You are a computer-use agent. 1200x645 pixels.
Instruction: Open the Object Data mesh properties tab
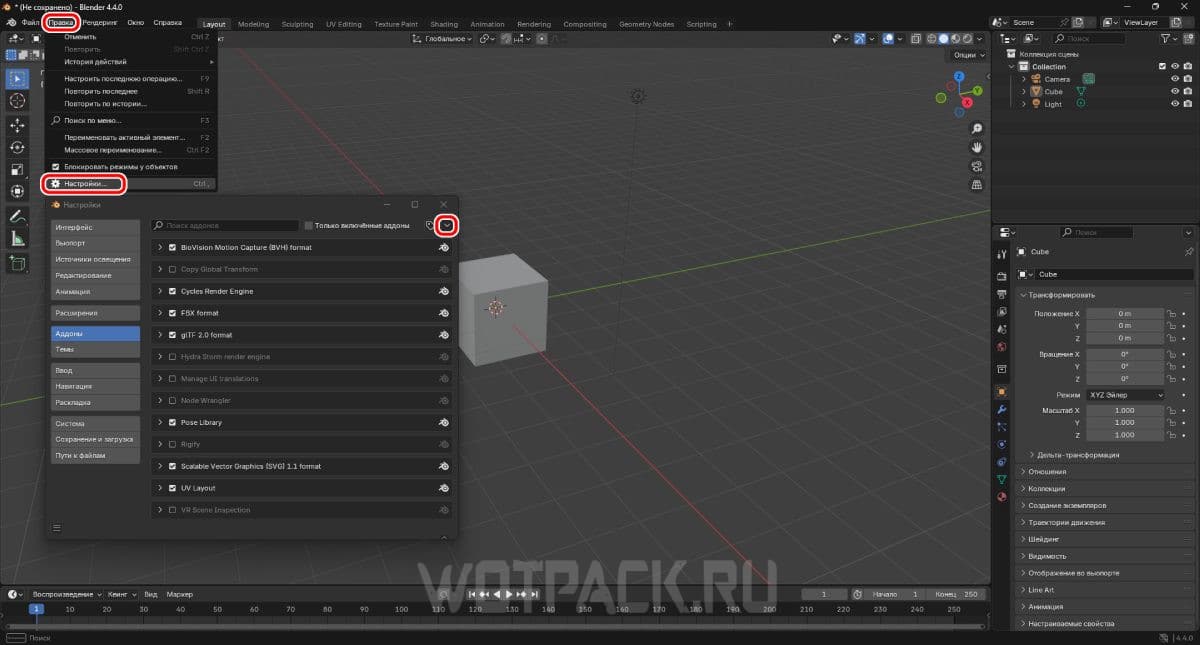point(1001,479)
